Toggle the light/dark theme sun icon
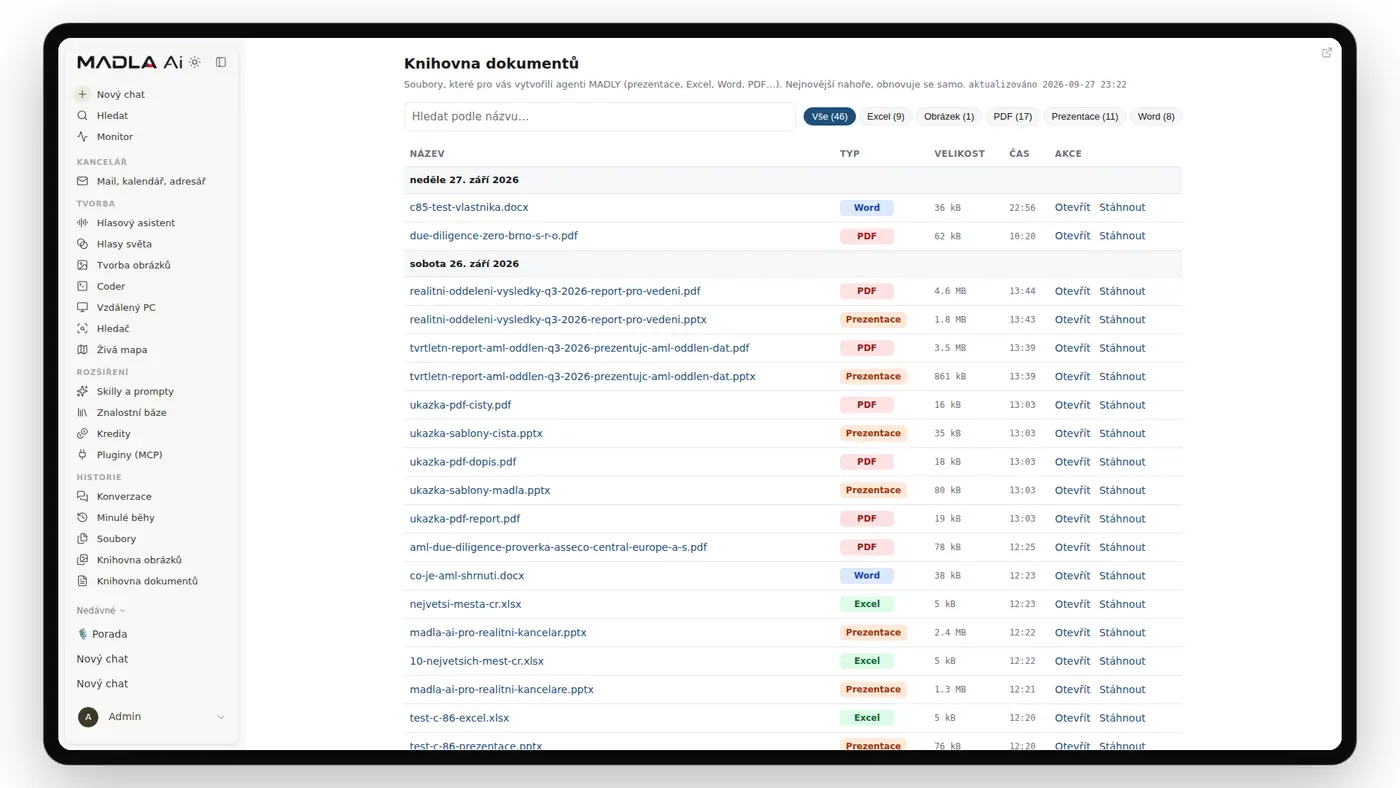This screenshot has height=788, width=1400. (195, 62)
